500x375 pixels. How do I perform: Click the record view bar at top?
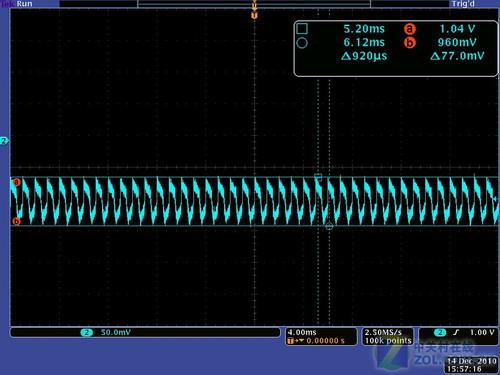click(254, 4)
